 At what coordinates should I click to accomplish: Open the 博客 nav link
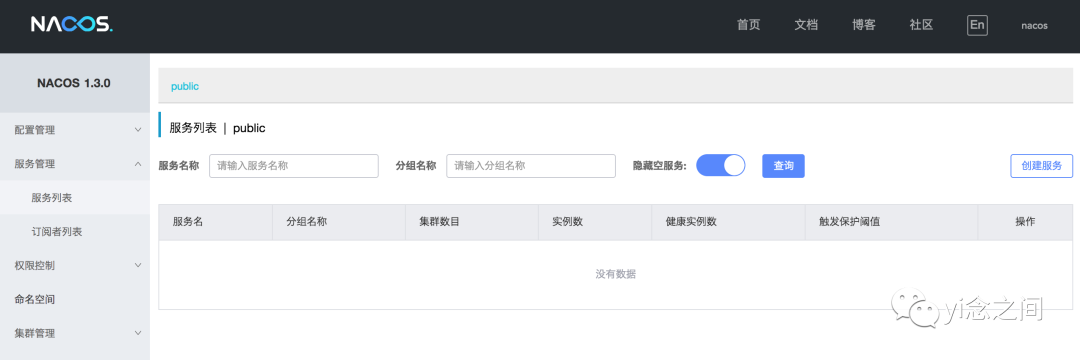click(864, 25)
